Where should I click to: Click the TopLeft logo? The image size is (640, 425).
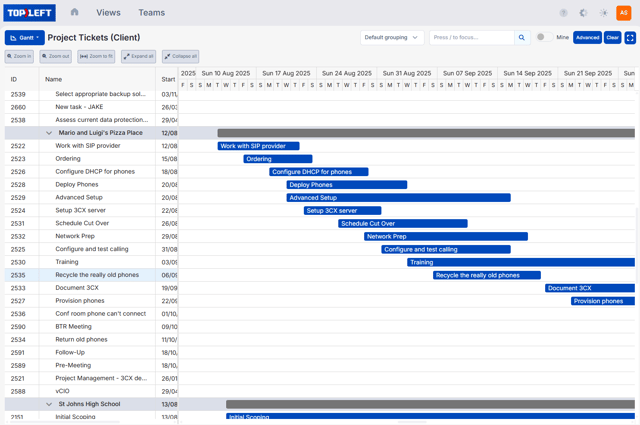pyautogui.click(x=29, y=13)
